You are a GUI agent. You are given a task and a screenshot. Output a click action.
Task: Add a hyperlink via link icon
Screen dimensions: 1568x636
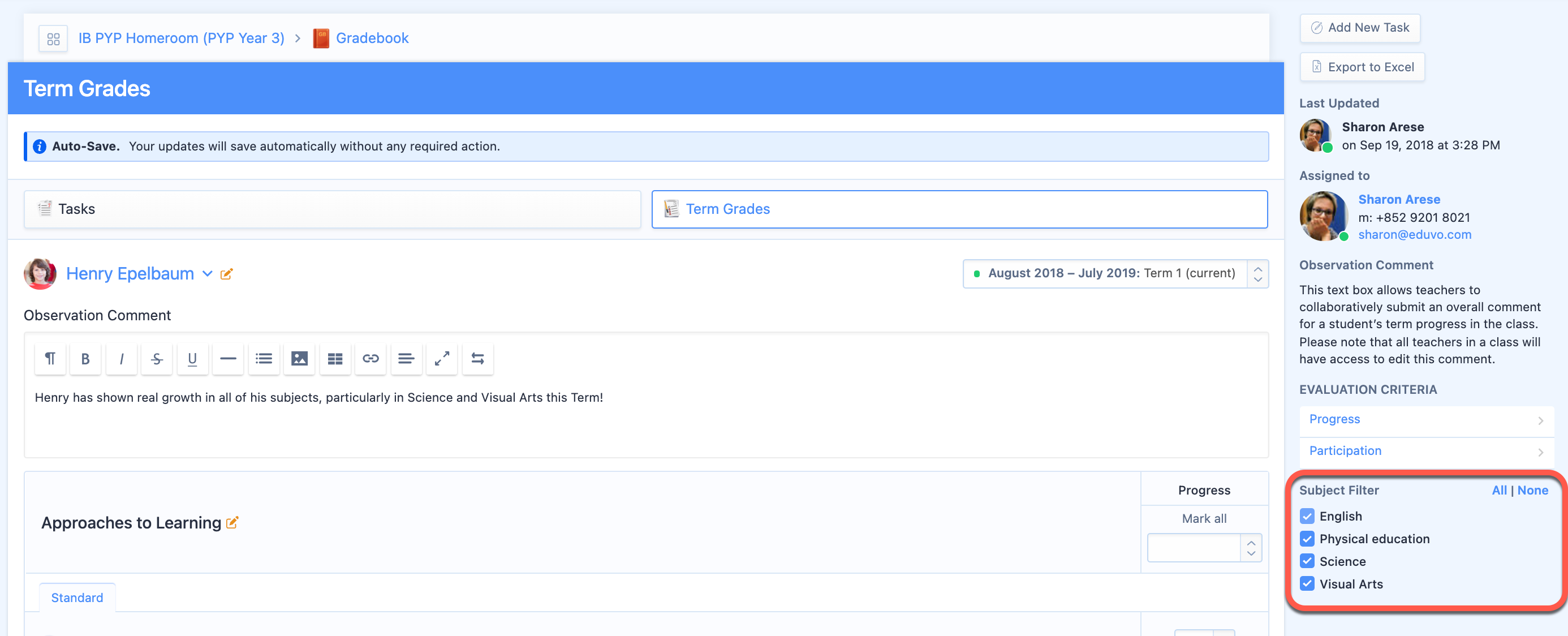coord(370,359)
